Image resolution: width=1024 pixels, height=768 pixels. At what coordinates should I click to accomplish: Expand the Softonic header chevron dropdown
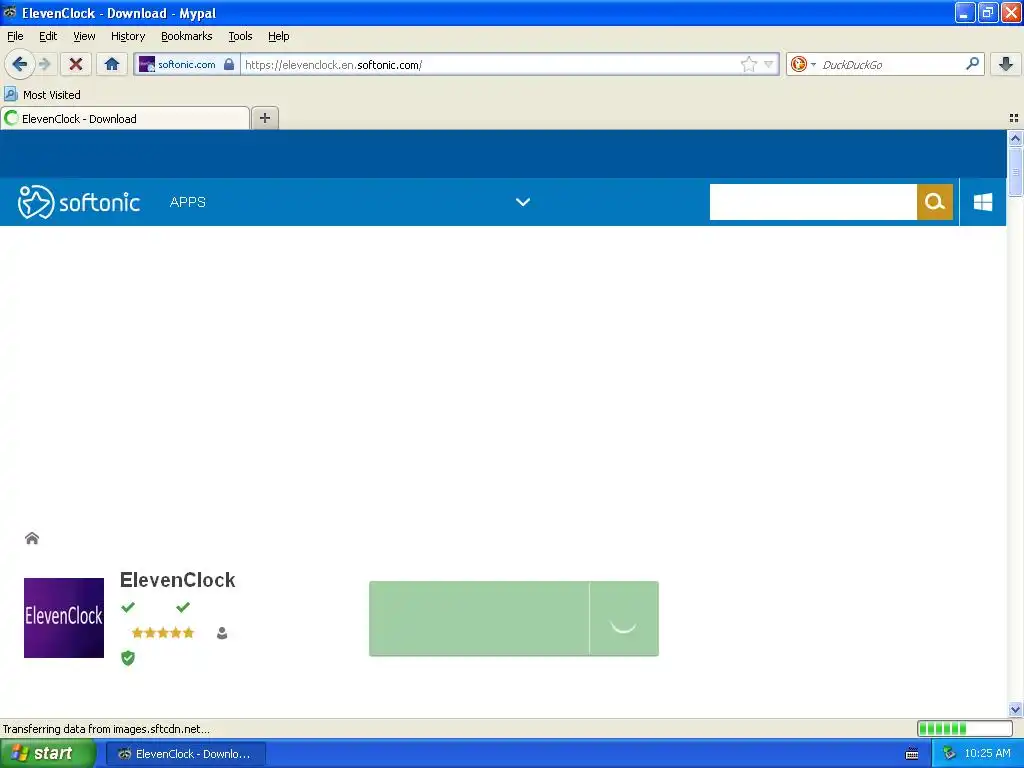(522, 202)
